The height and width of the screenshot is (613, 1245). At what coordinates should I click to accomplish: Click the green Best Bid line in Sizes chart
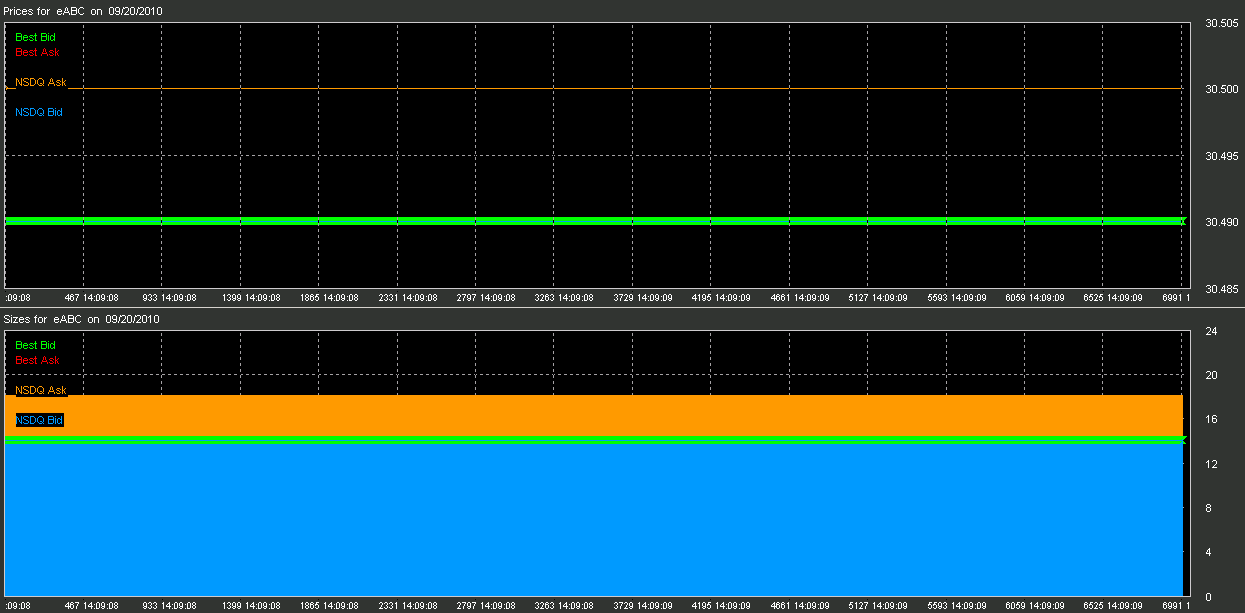coord(594,440)
